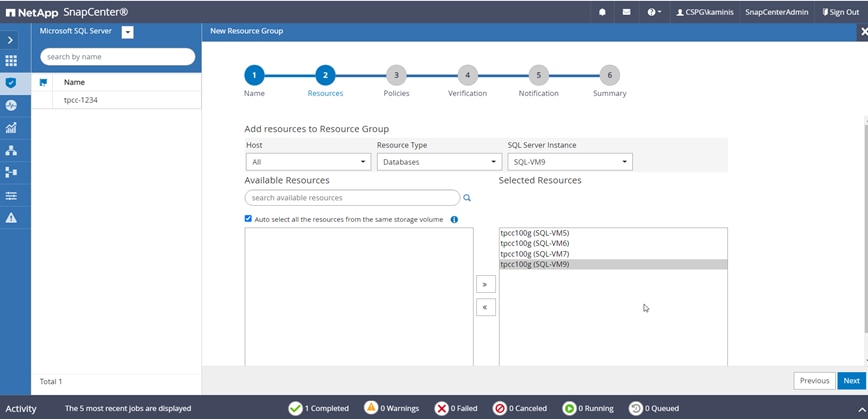Open the notifications bell icon
The height and width of the screenshot is (419, 868).
pos(602,12)
